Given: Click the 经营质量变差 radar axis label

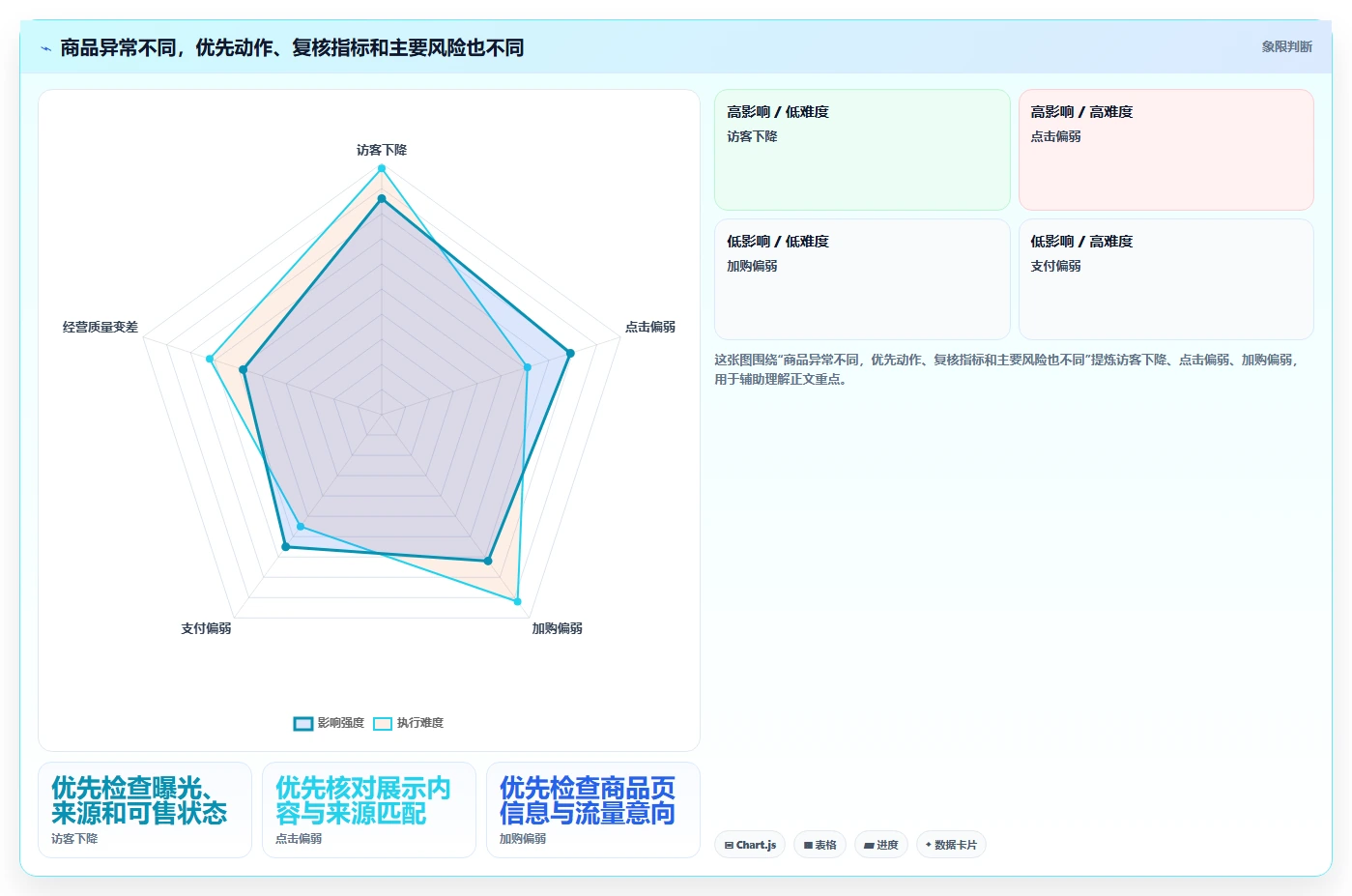Looking at the screenshot, I should tap(101, 327).
